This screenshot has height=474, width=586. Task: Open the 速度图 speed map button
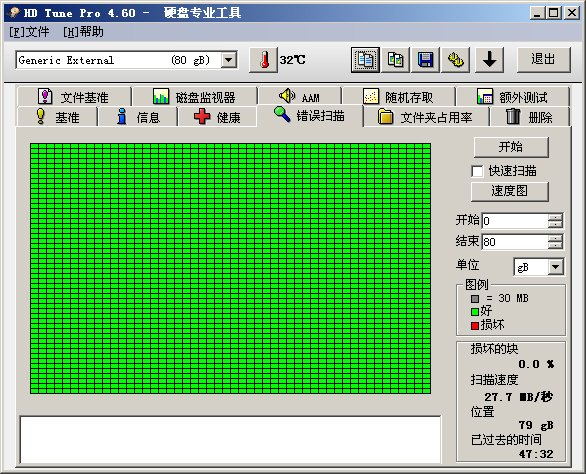click(510, 191)
